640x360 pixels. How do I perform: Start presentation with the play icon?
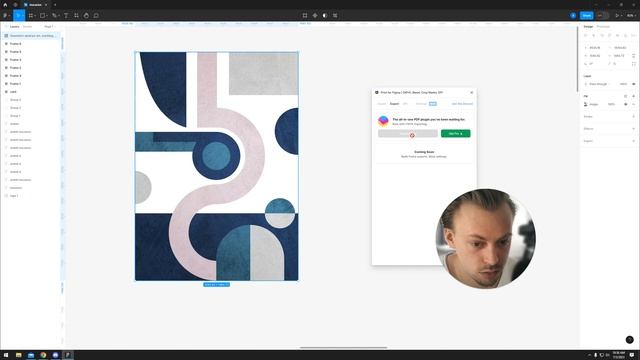[617, 16]
